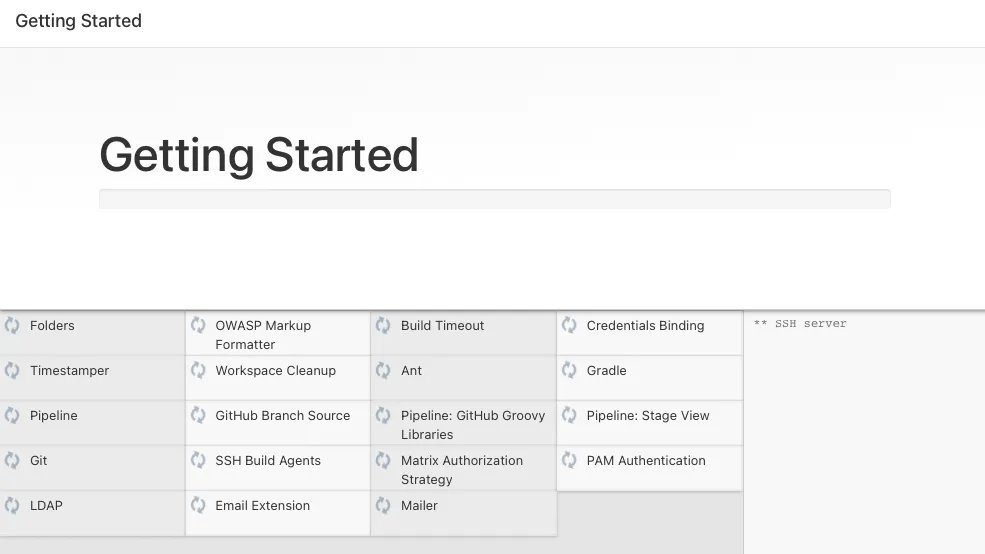985x554 pixels.
Task: Click the sync icon next to SSH Build Agents
Action: coord(198,461)
